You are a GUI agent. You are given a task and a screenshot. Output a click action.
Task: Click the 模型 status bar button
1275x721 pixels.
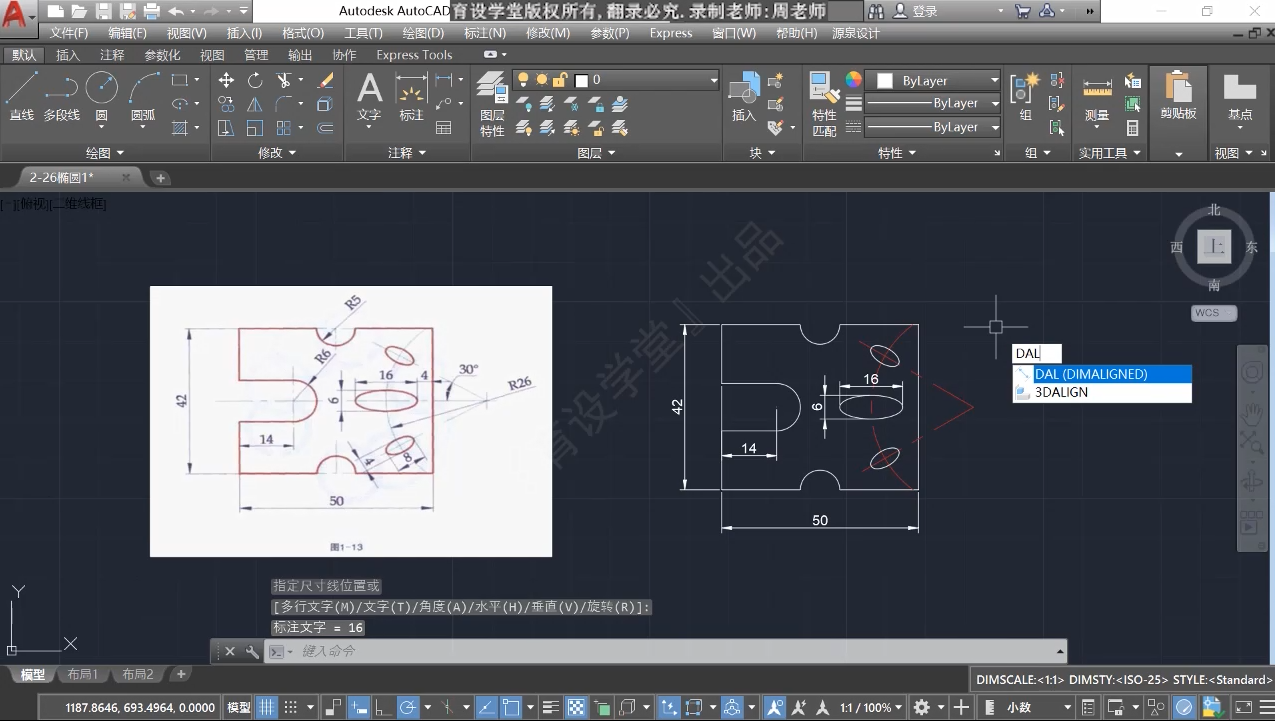tap(239, 707)
